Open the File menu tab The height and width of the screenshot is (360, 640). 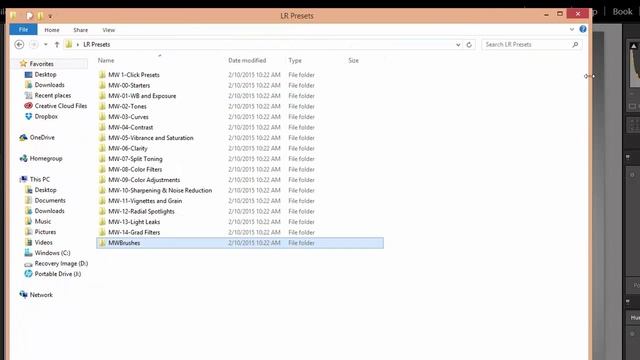pyautogui.click(x=23, y=29)
